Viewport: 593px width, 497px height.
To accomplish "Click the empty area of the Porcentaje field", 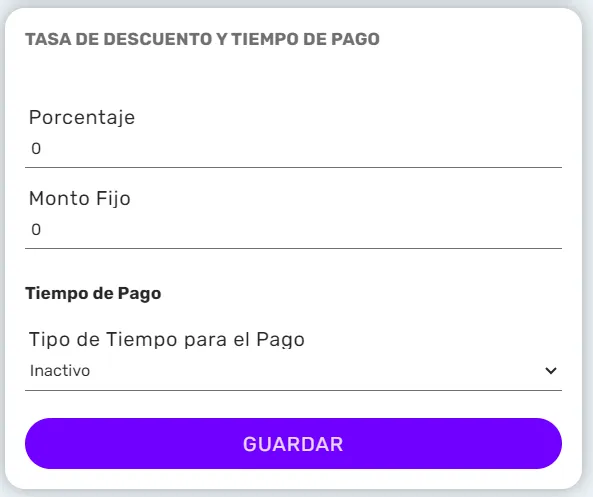I will coord(303,149).
